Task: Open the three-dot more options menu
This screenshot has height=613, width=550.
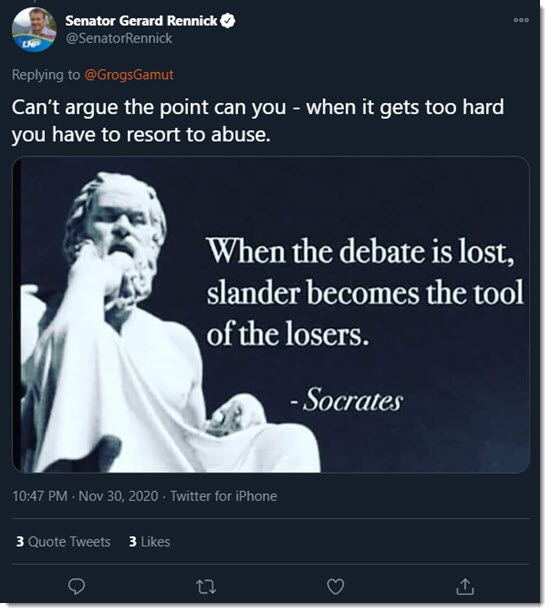Action: point(521,20)
